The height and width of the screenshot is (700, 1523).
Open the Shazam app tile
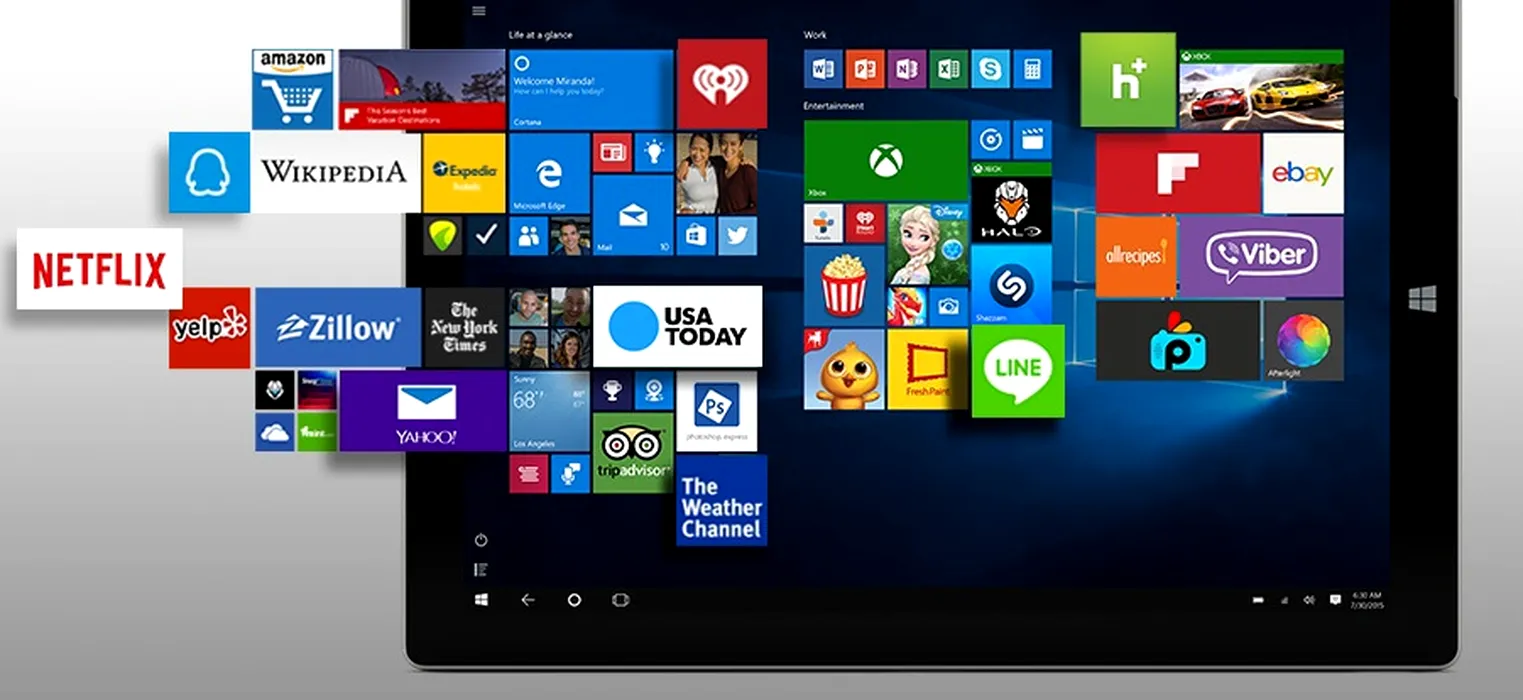[1010, 286]
